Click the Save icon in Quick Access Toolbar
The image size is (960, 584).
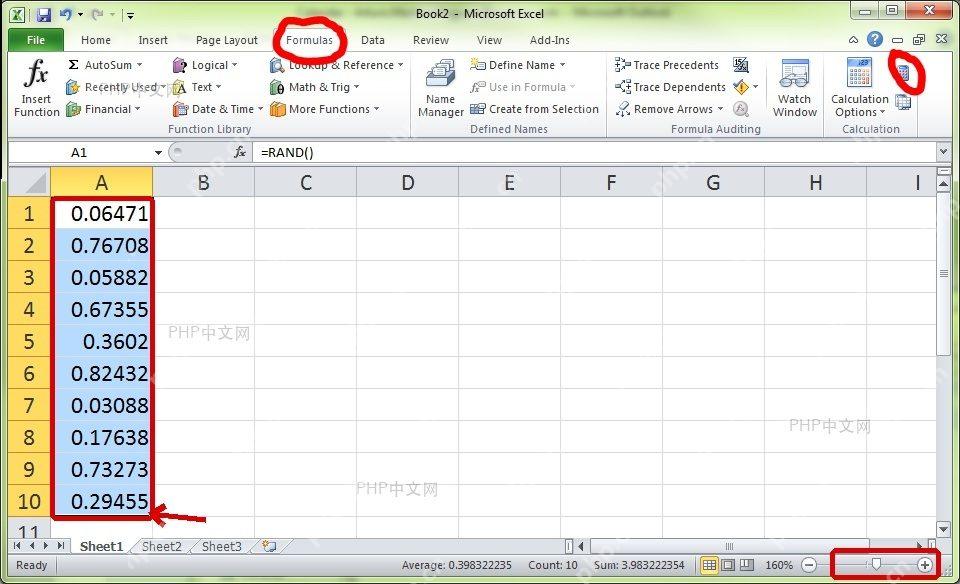(43, 14)
